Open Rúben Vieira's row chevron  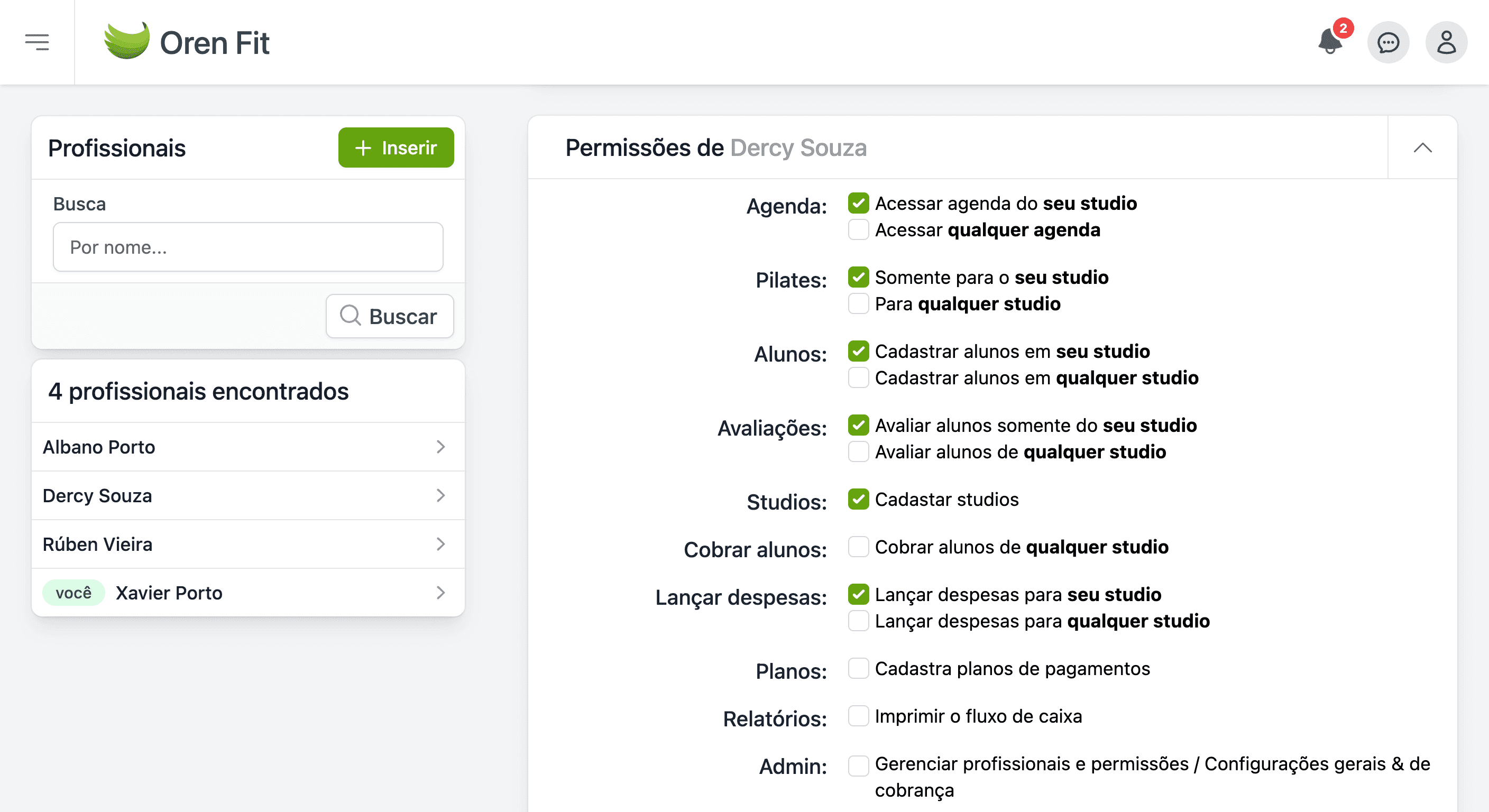440,544
